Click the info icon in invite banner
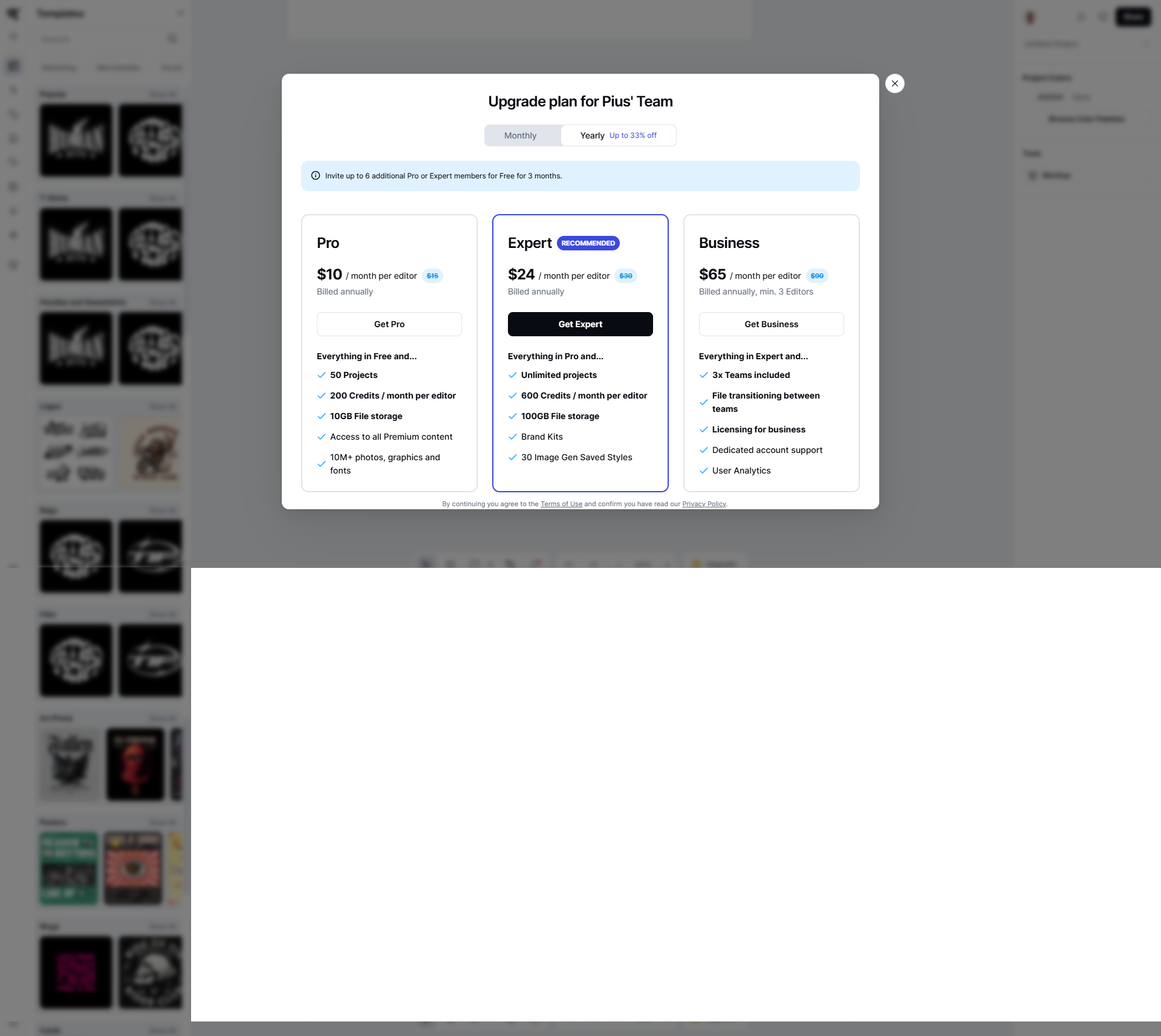 (316, 176)
